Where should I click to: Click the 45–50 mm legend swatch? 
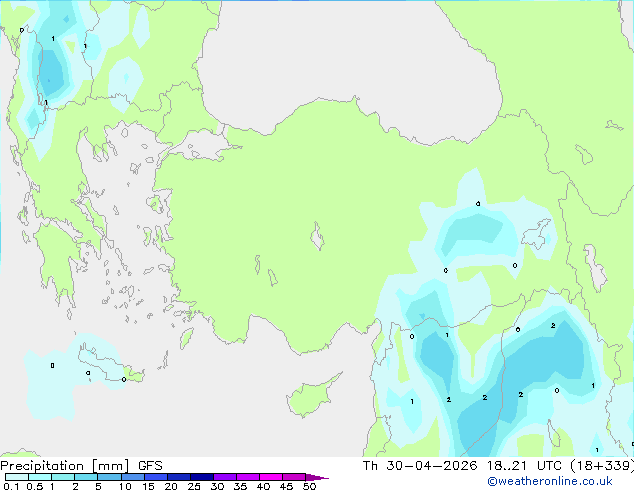pos(294,477)
